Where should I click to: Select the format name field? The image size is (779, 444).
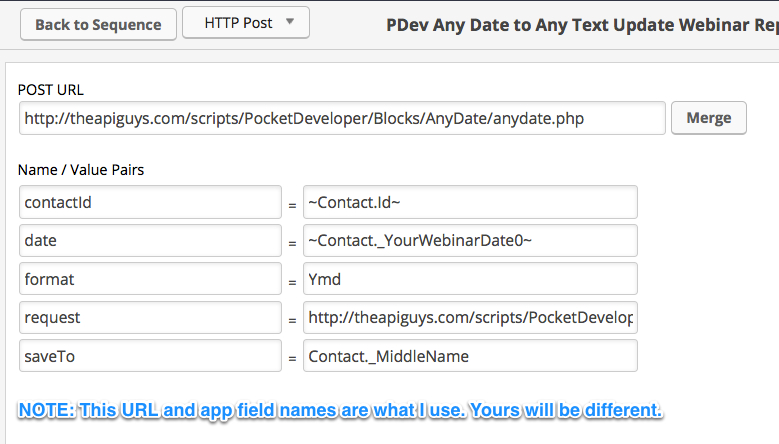[x=150, y=279]
